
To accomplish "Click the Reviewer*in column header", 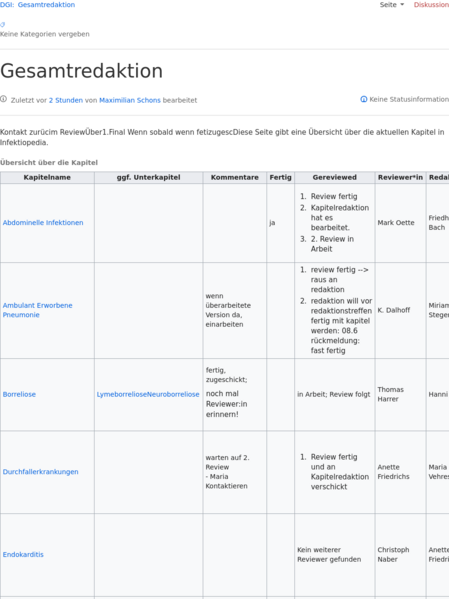I will (400, 177).
